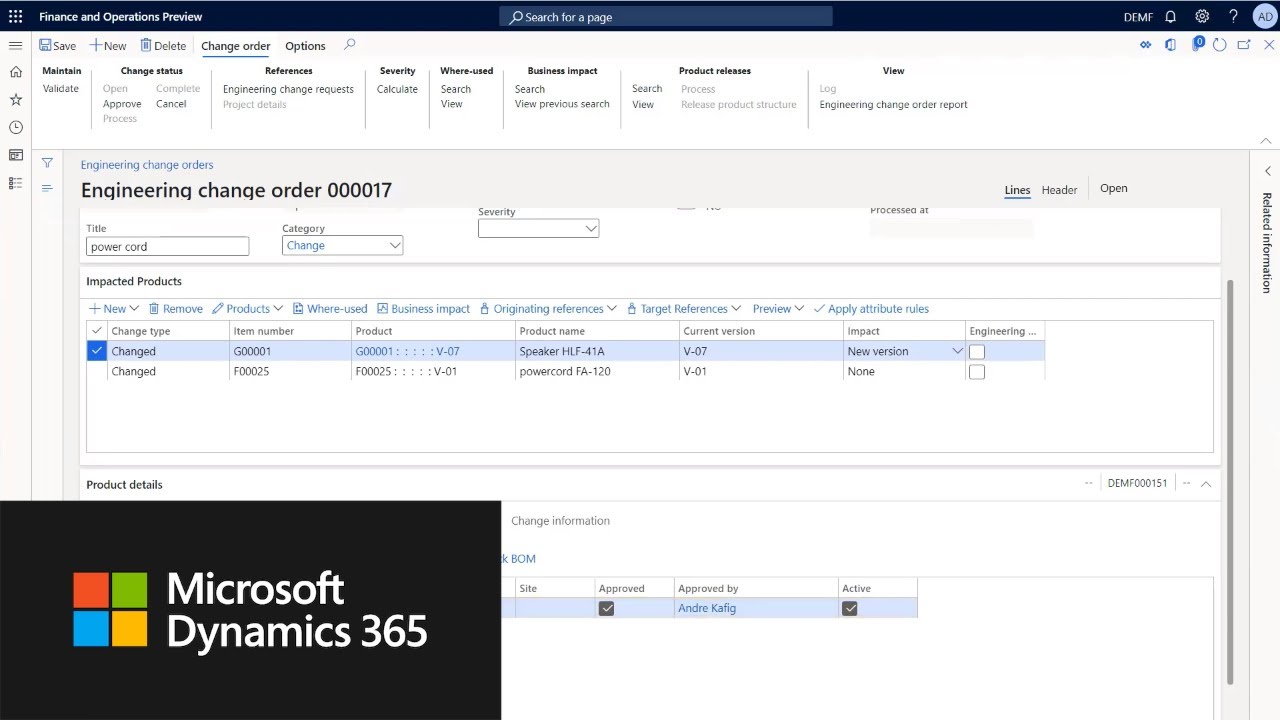Refresh the page icon
The width and height of the screenshot is (1280, 720).
tap(1219, 45)
